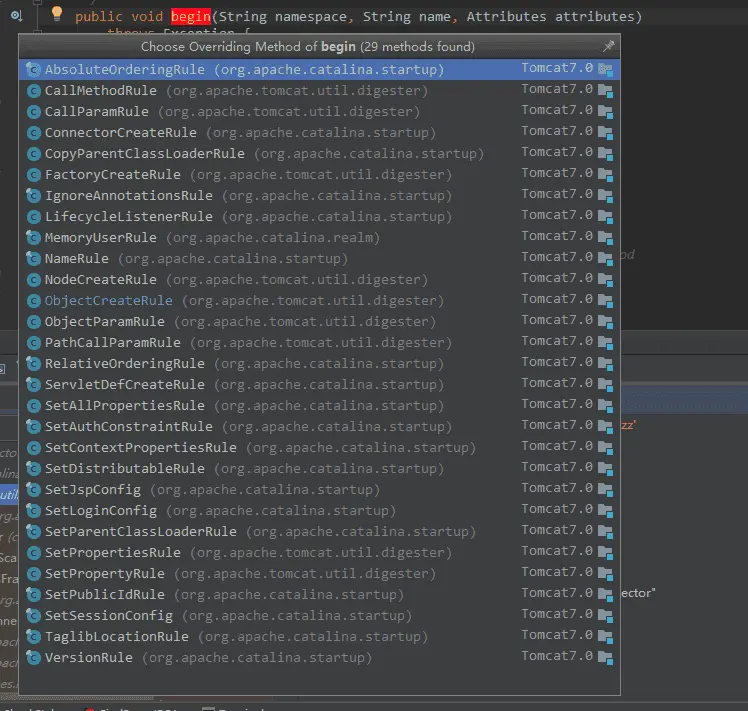The height and width of the screenshot is (711, 748).
Task: Select VersionRule at list bottom
Action: click(x=319, y=657)
